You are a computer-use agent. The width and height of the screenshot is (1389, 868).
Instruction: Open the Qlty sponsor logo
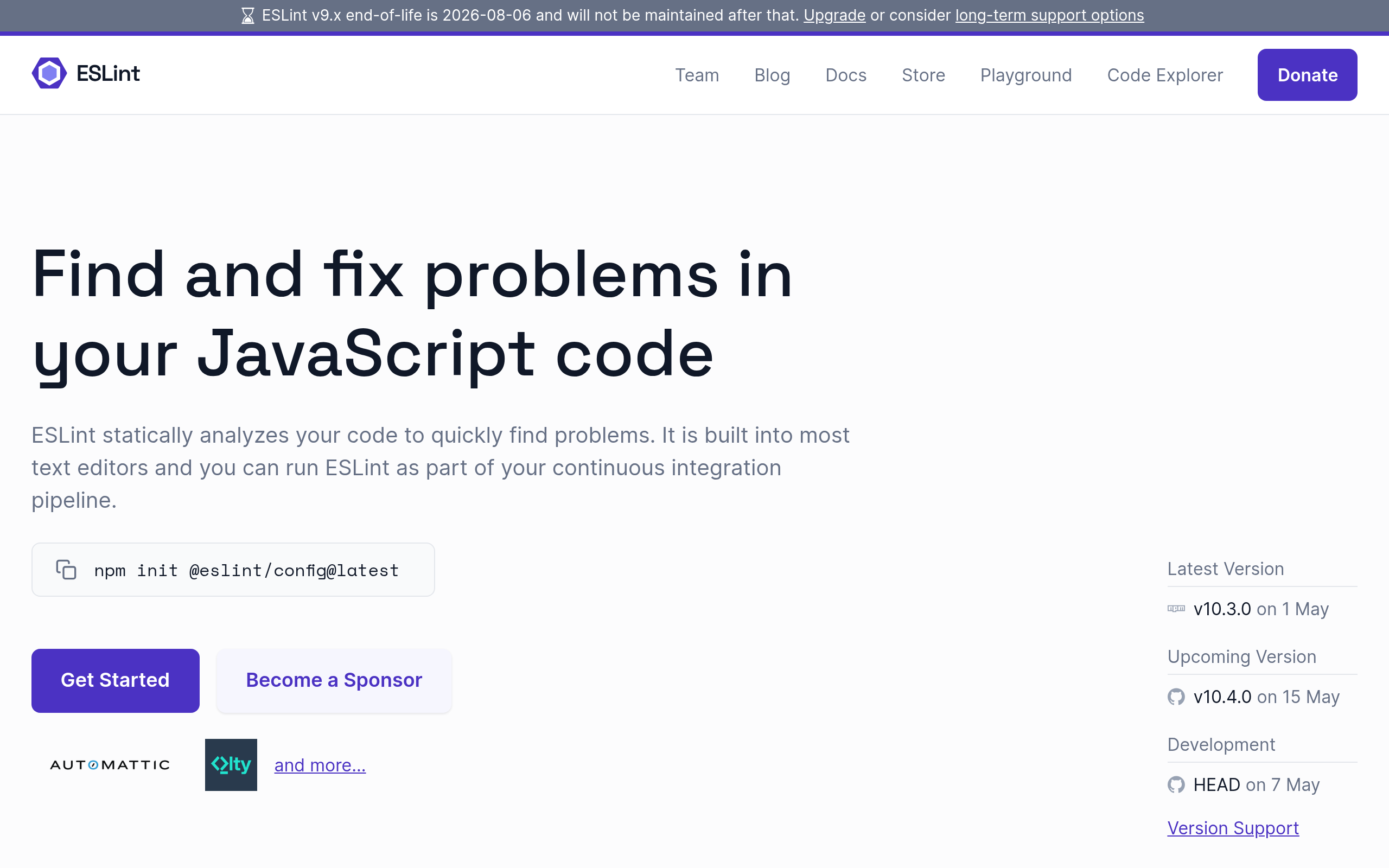(x=231, y=765)
